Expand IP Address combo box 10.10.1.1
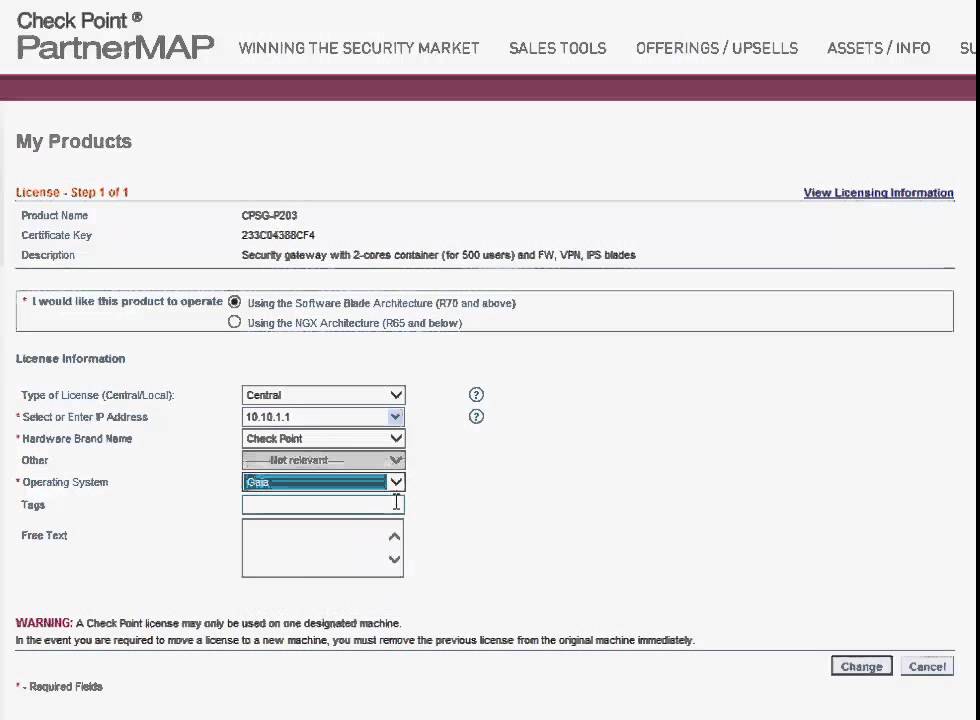 point(395,416)
